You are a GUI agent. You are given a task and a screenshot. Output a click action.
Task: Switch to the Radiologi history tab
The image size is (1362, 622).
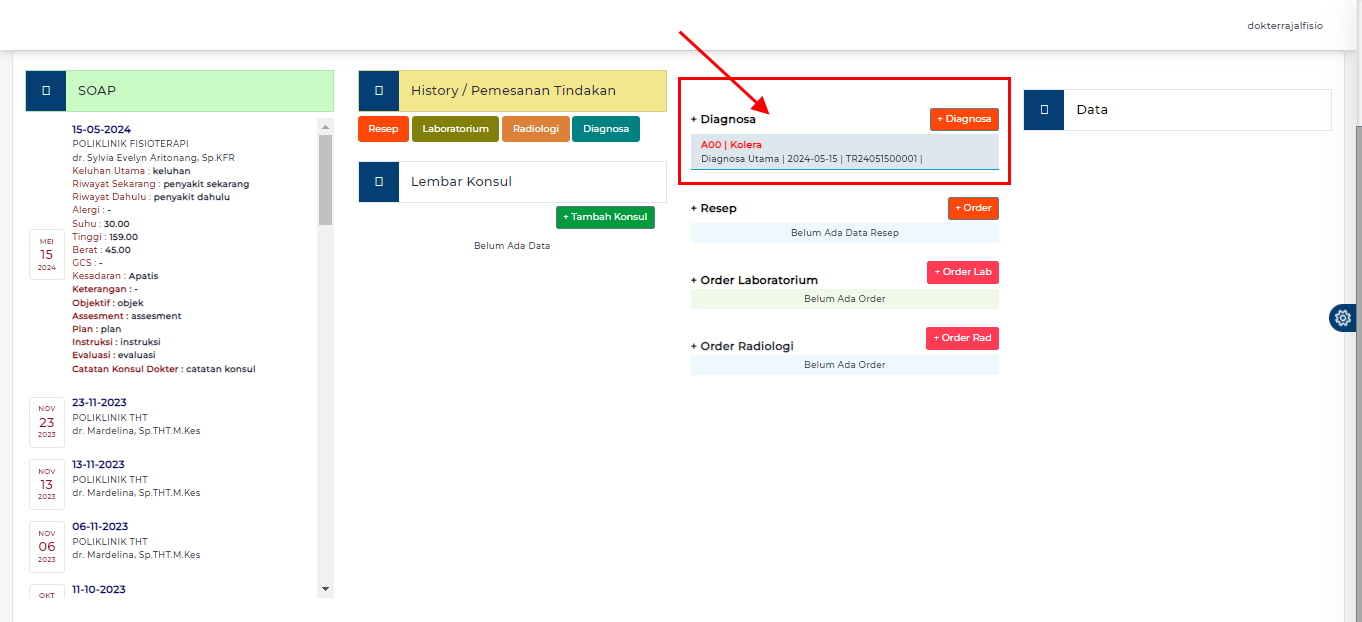[536, 129]
